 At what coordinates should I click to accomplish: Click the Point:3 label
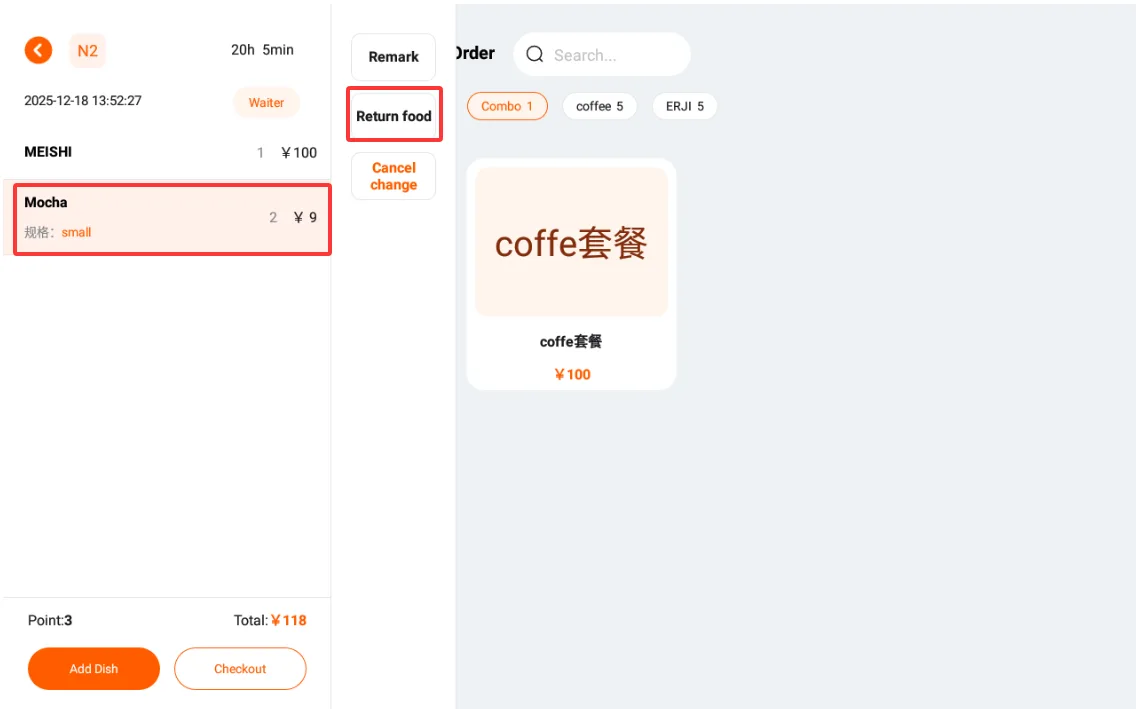tap(50, 620)
